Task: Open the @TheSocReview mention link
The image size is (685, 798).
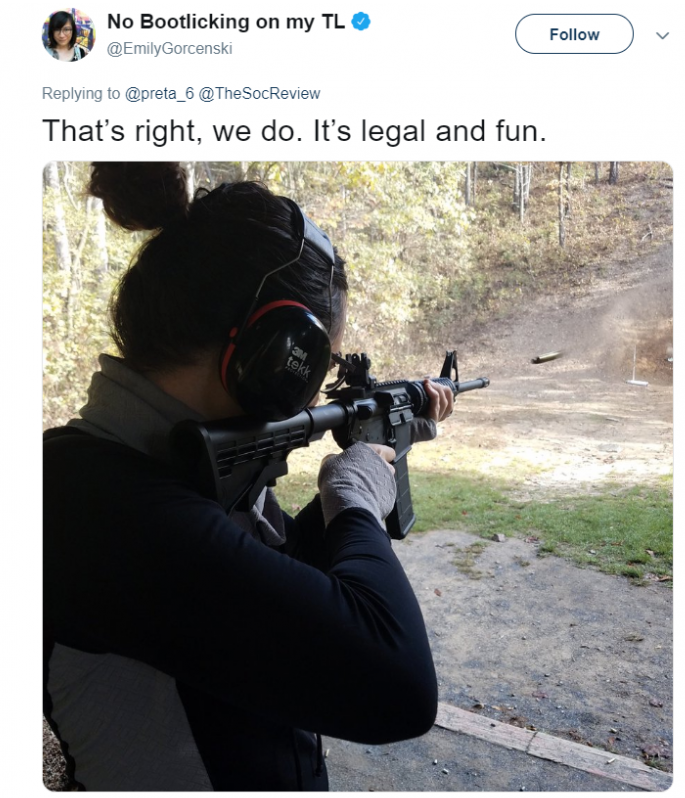Action: [x=259, y=94]
